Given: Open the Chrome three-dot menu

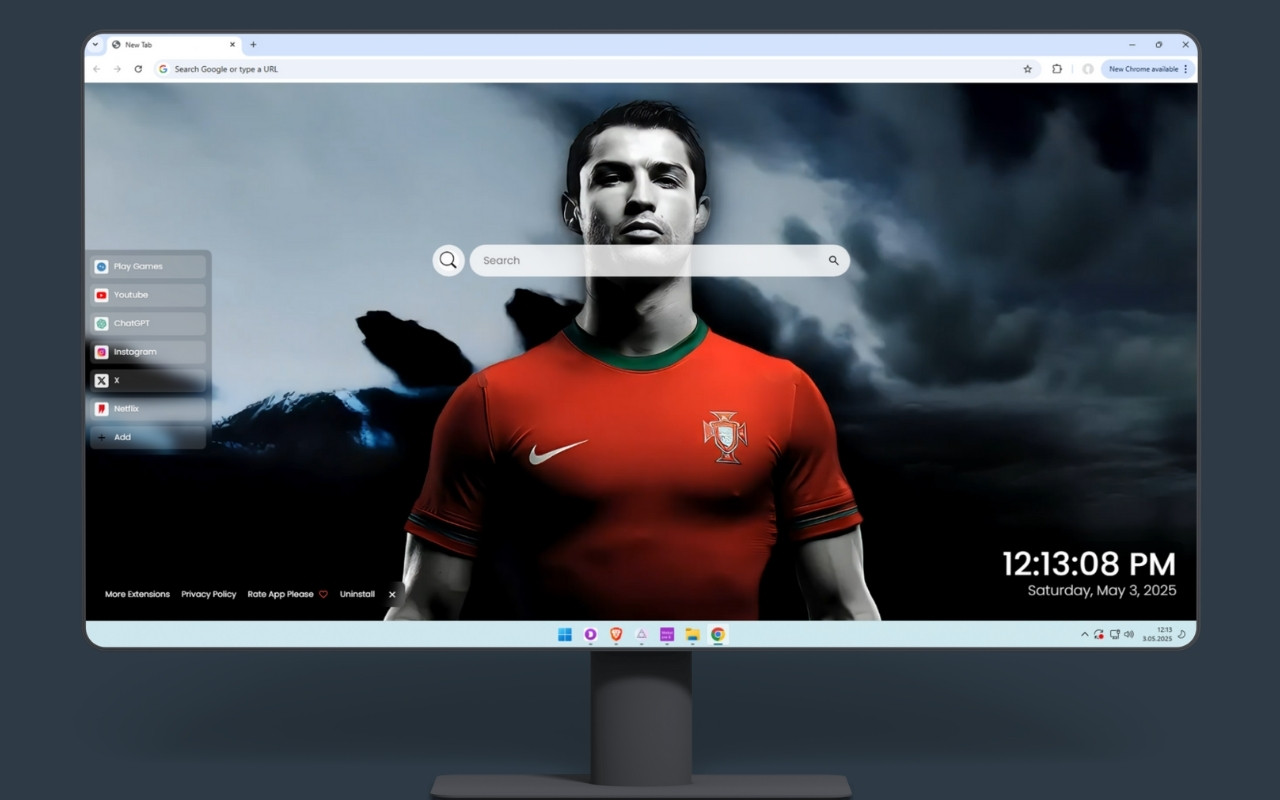Looking at the screenshot, I should 1186,68.
